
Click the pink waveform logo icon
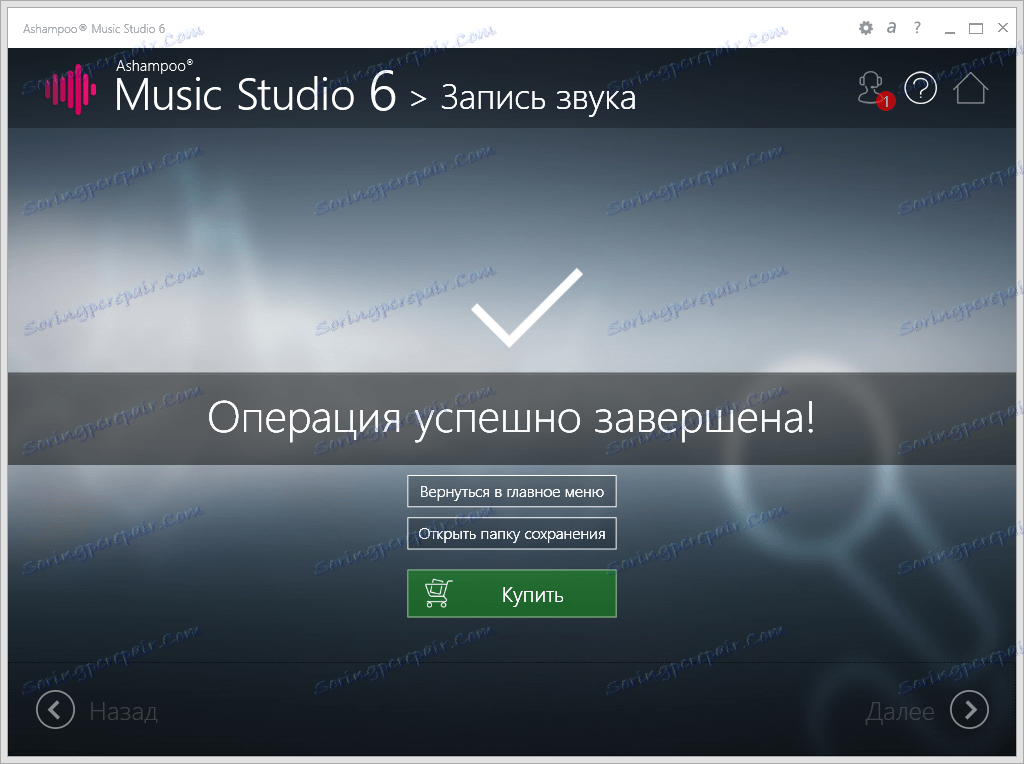tap(71, 89)
